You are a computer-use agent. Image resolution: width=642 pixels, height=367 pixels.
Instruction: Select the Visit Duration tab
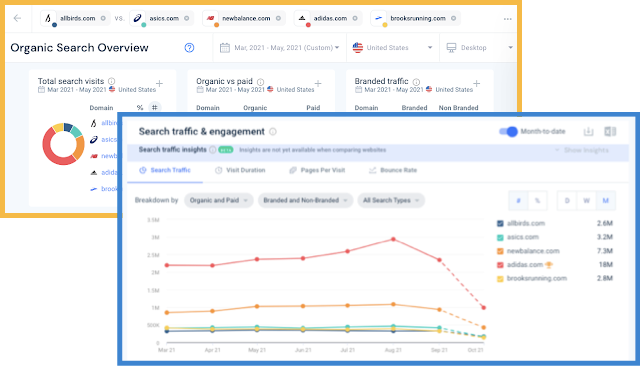[x=240, y=170]
